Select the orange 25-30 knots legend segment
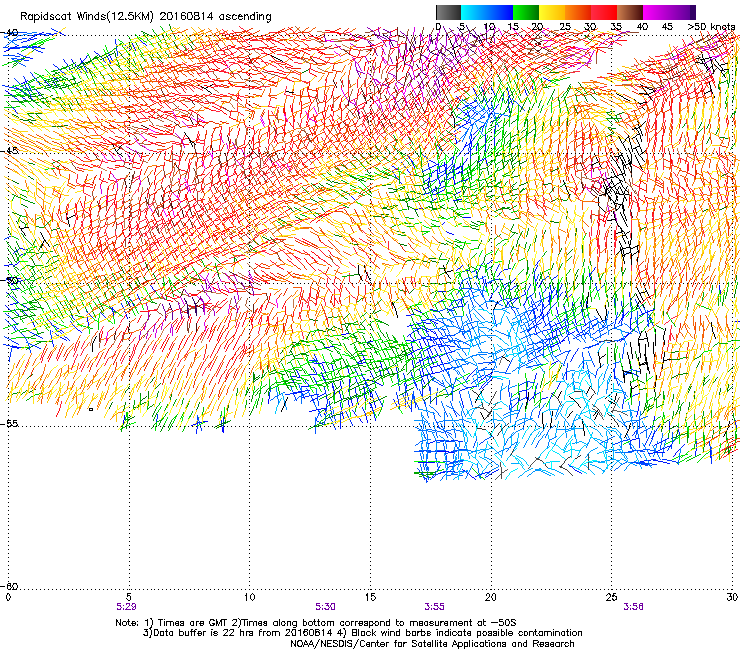The image size is (740, 650). 578,12
